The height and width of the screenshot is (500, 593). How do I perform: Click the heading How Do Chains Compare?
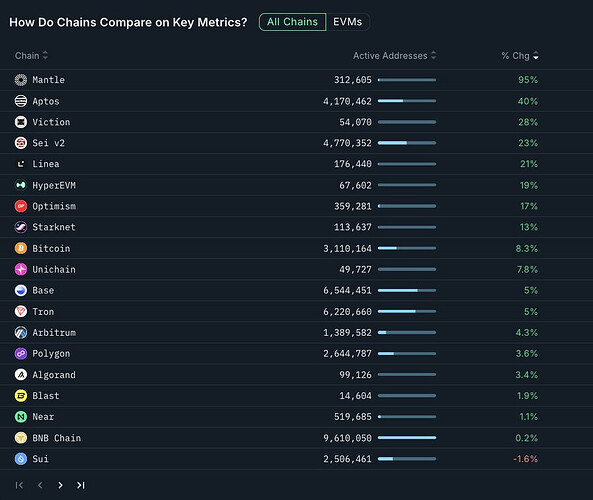128,22
